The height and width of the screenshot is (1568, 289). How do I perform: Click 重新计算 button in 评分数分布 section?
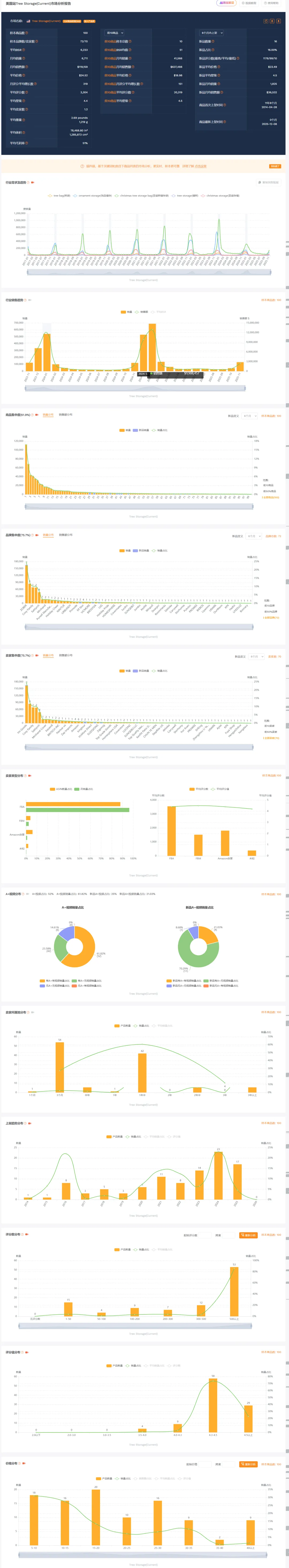[x=248, y=1235]
